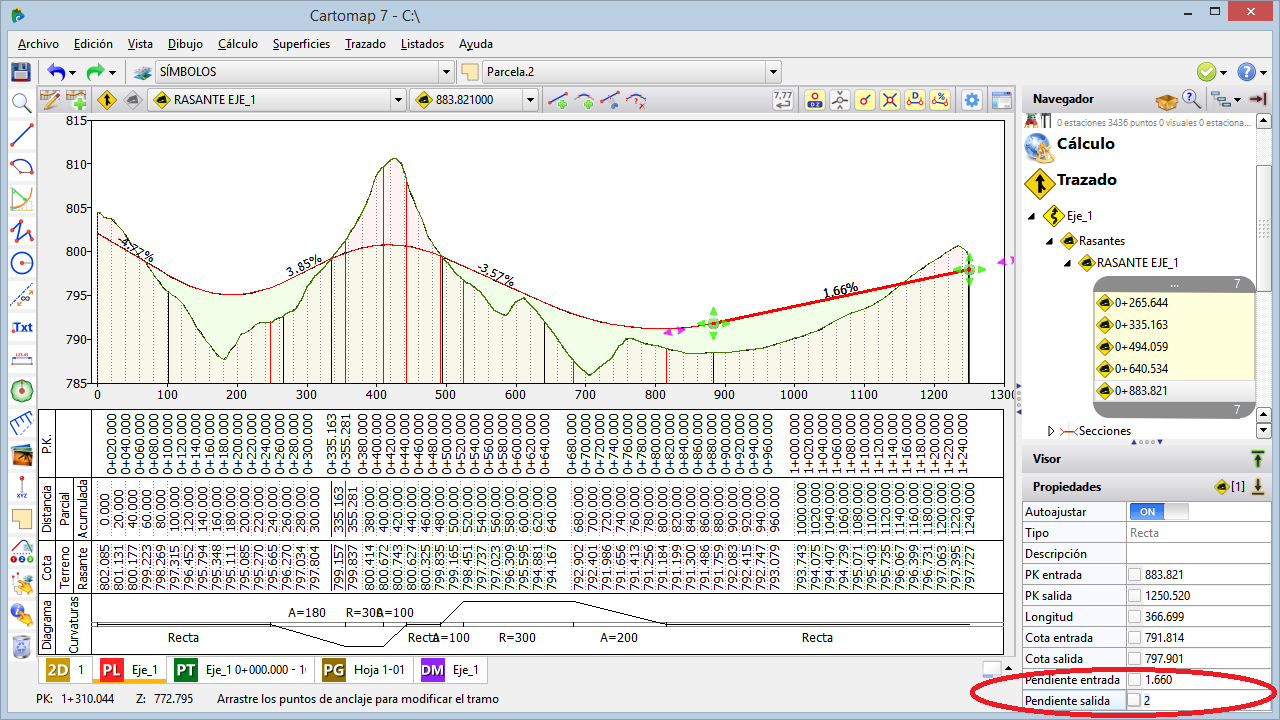Click the Cálculo navigator section
Image resolution: width=1280 pixels, height=720 pixels.
coord(1085,144)
